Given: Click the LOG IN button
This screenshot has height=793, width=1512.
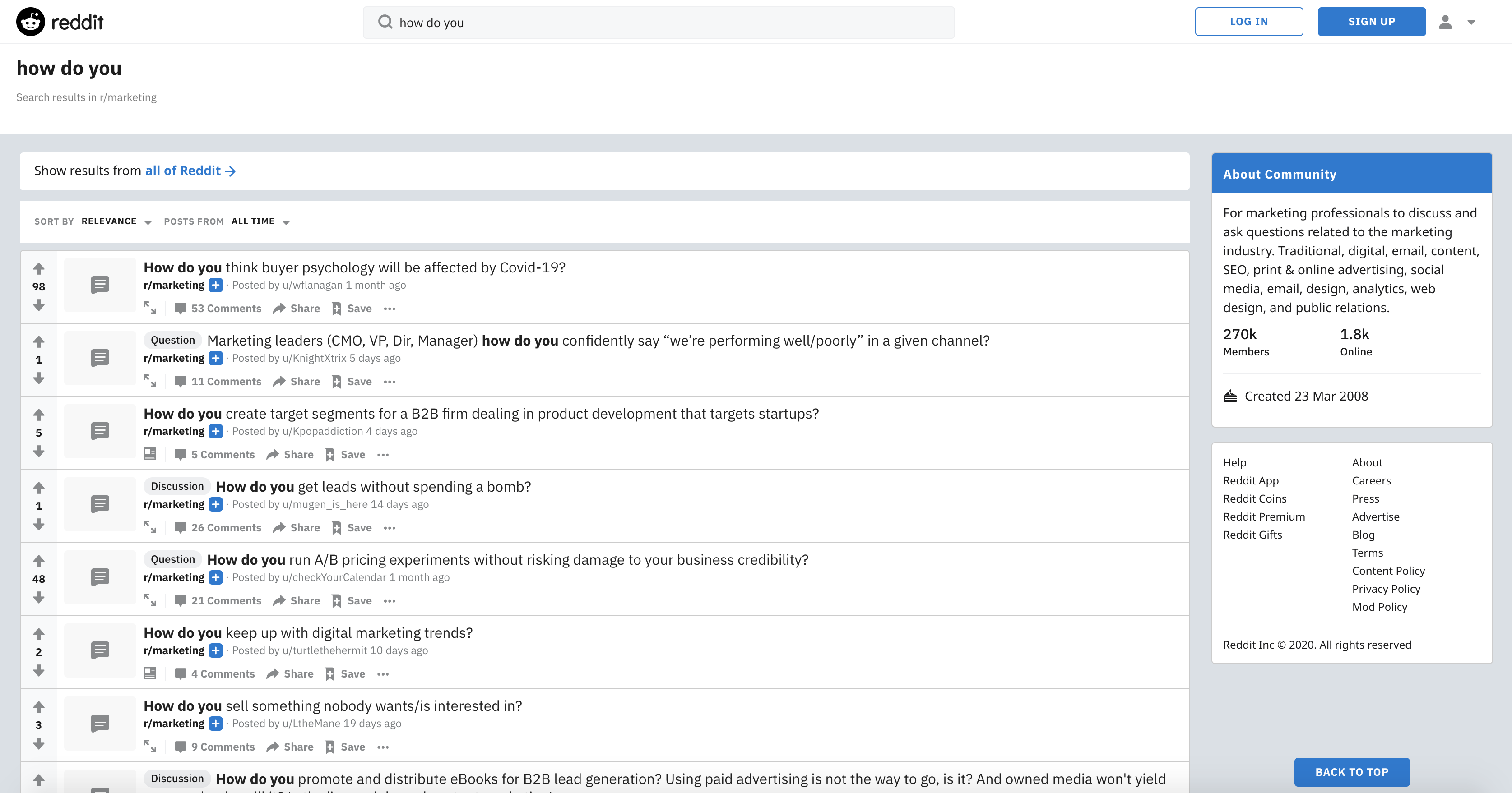Looking at the screenshot, I should point(1250,21).
